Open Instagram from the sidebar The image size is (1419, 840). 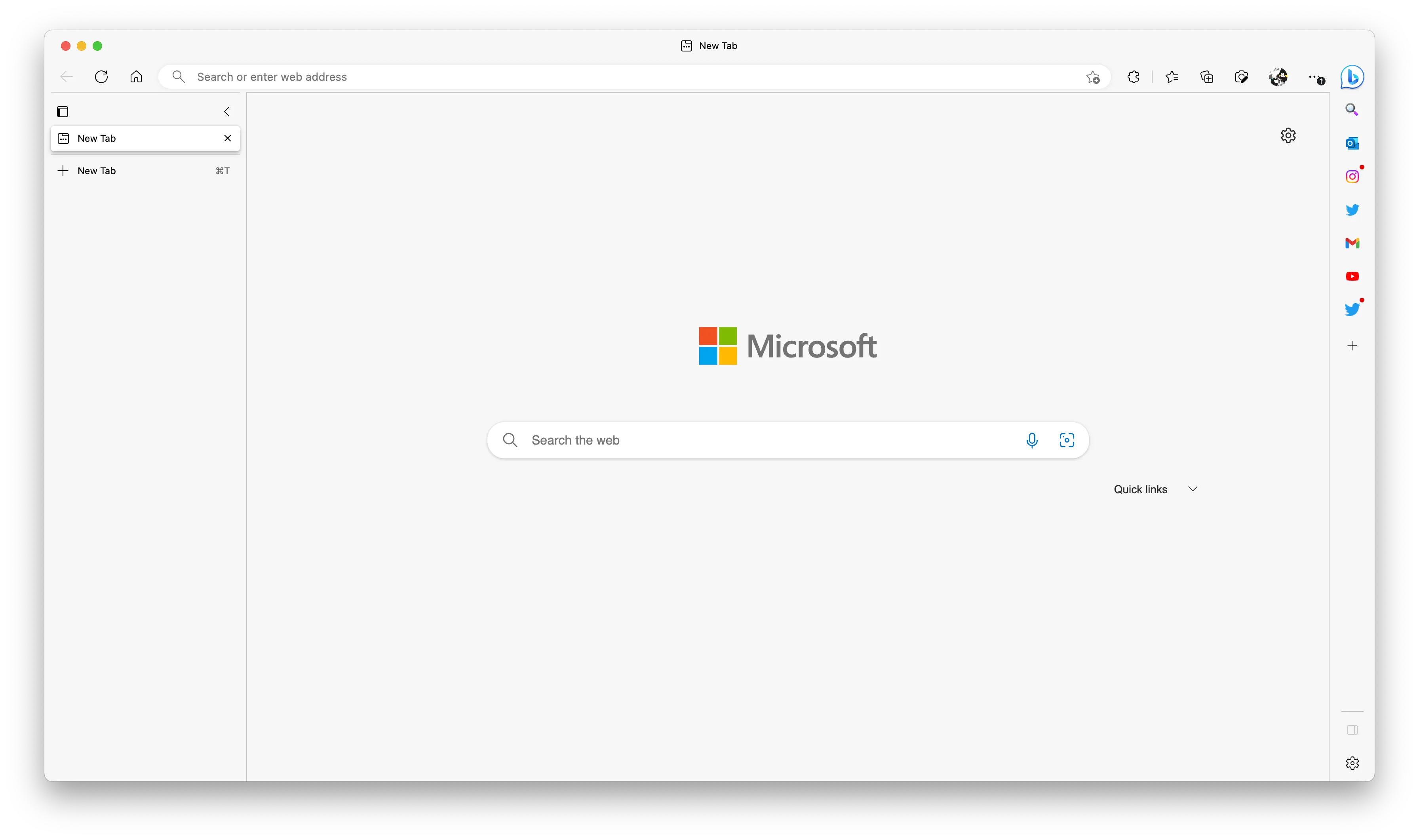click(1352, 177)
